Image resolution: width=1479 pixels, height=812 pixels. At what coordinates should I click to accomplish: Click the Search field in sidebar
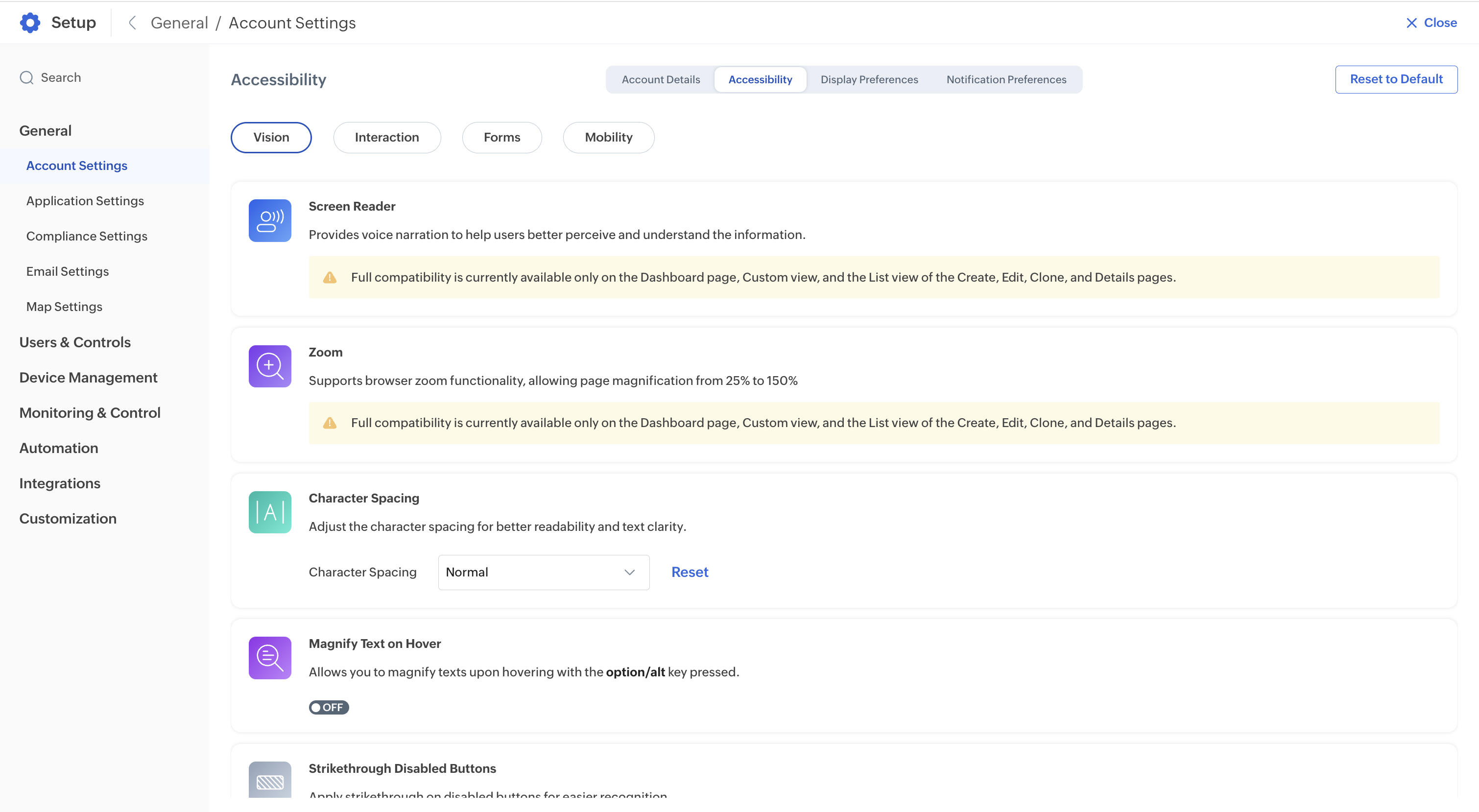(104, 77)
